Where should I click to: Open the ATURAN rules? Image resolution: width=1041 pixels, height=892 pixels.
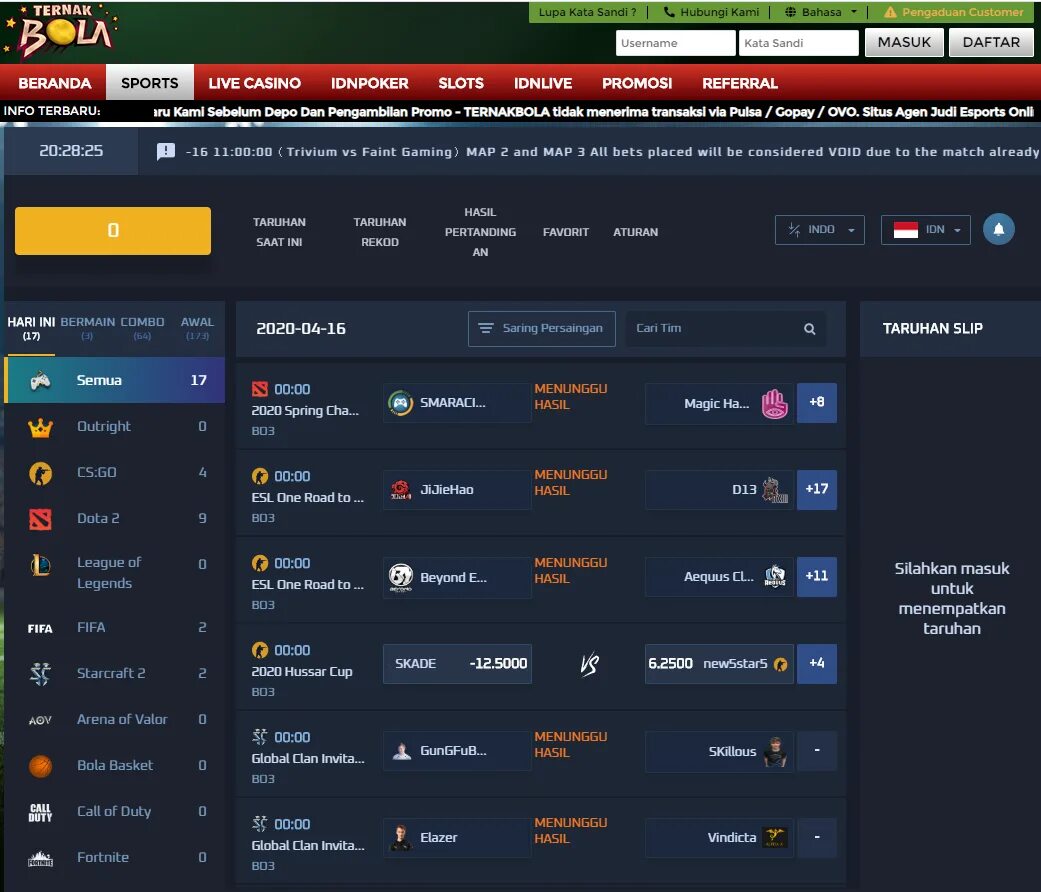point(635,232)
